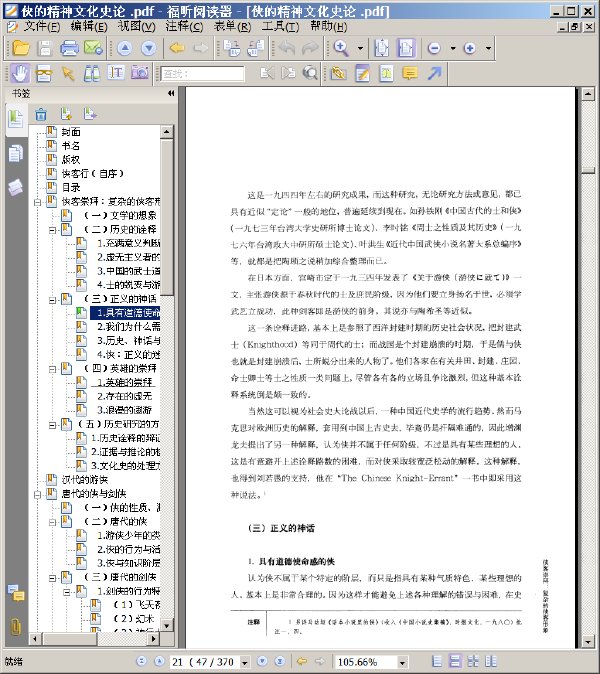Screen dimensions: 600x674
Task: Save the document with the floppy icon
Action: coord(45,48)
